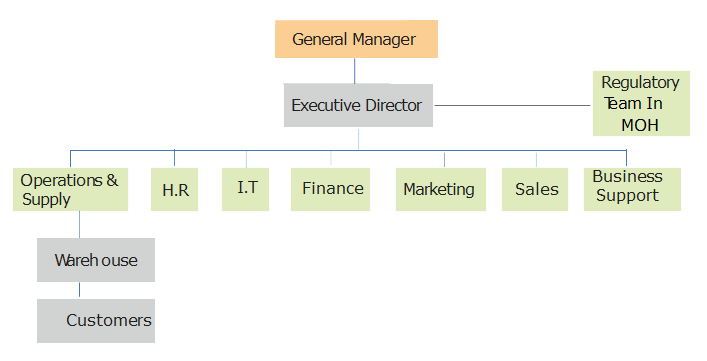Click connector between Warehouse and Customers

(80, 290)
